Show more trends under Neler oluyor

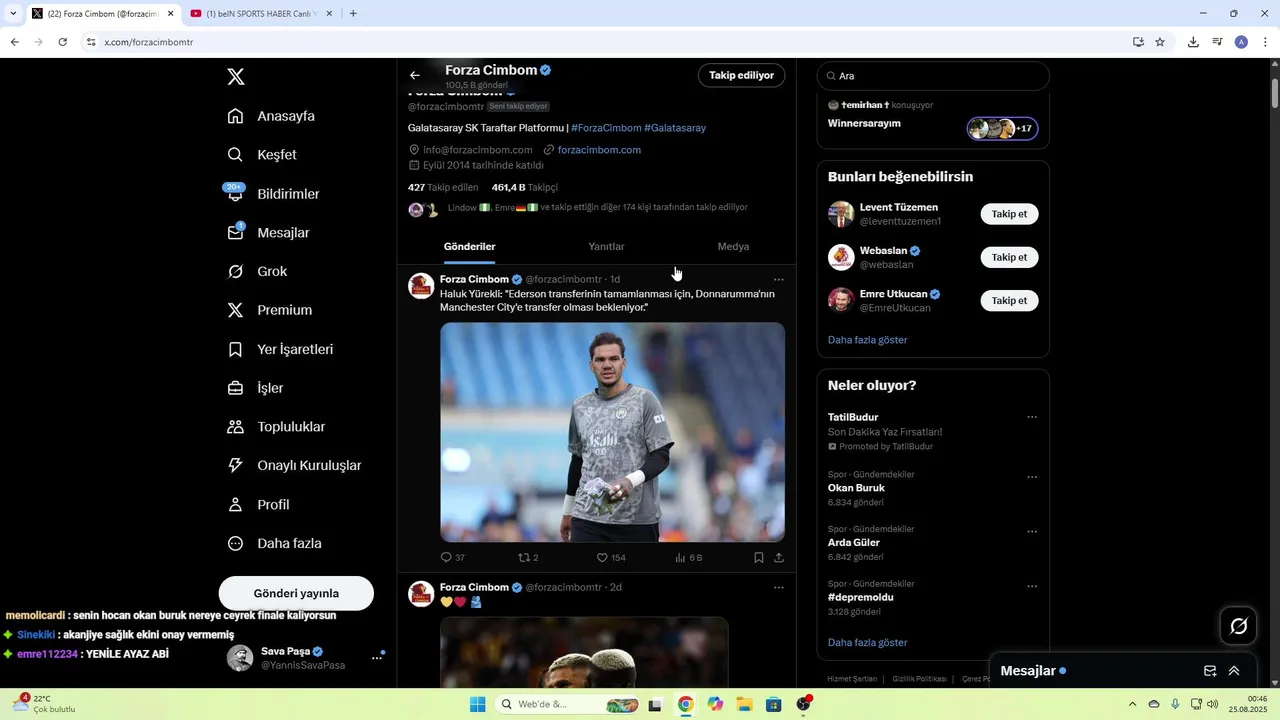pyautogui.click(x=868, y=642)
